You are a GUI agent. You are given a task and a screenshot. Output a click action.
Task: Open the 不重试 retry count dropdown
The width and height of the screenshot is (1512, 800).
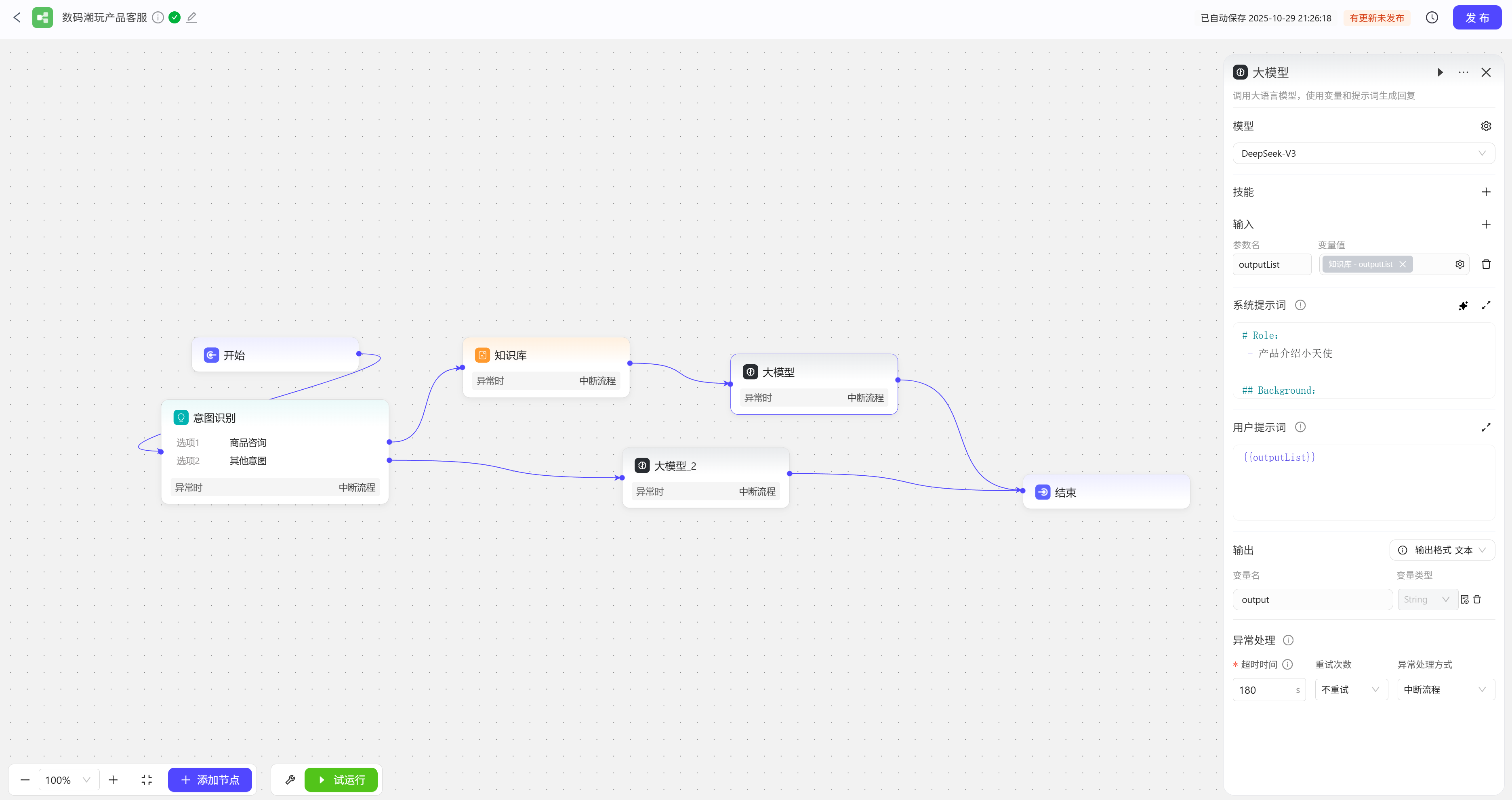point(1350,690)
